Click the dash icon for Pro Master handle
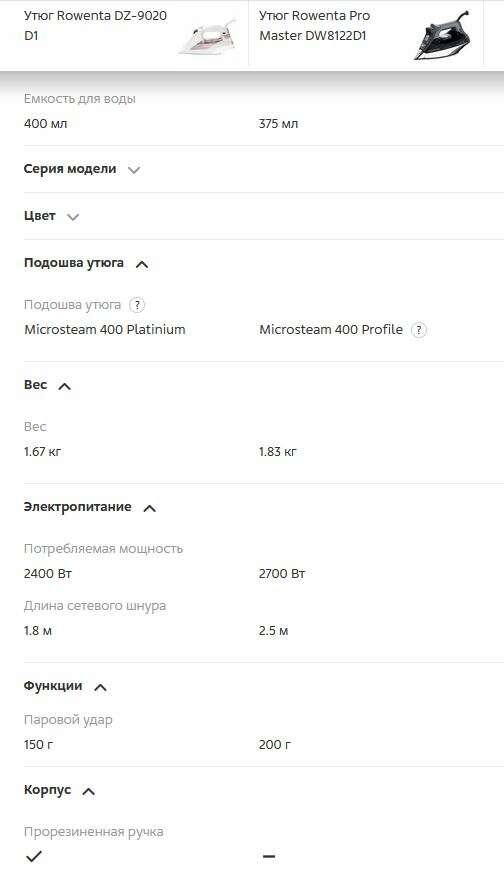 coord(269,856)
